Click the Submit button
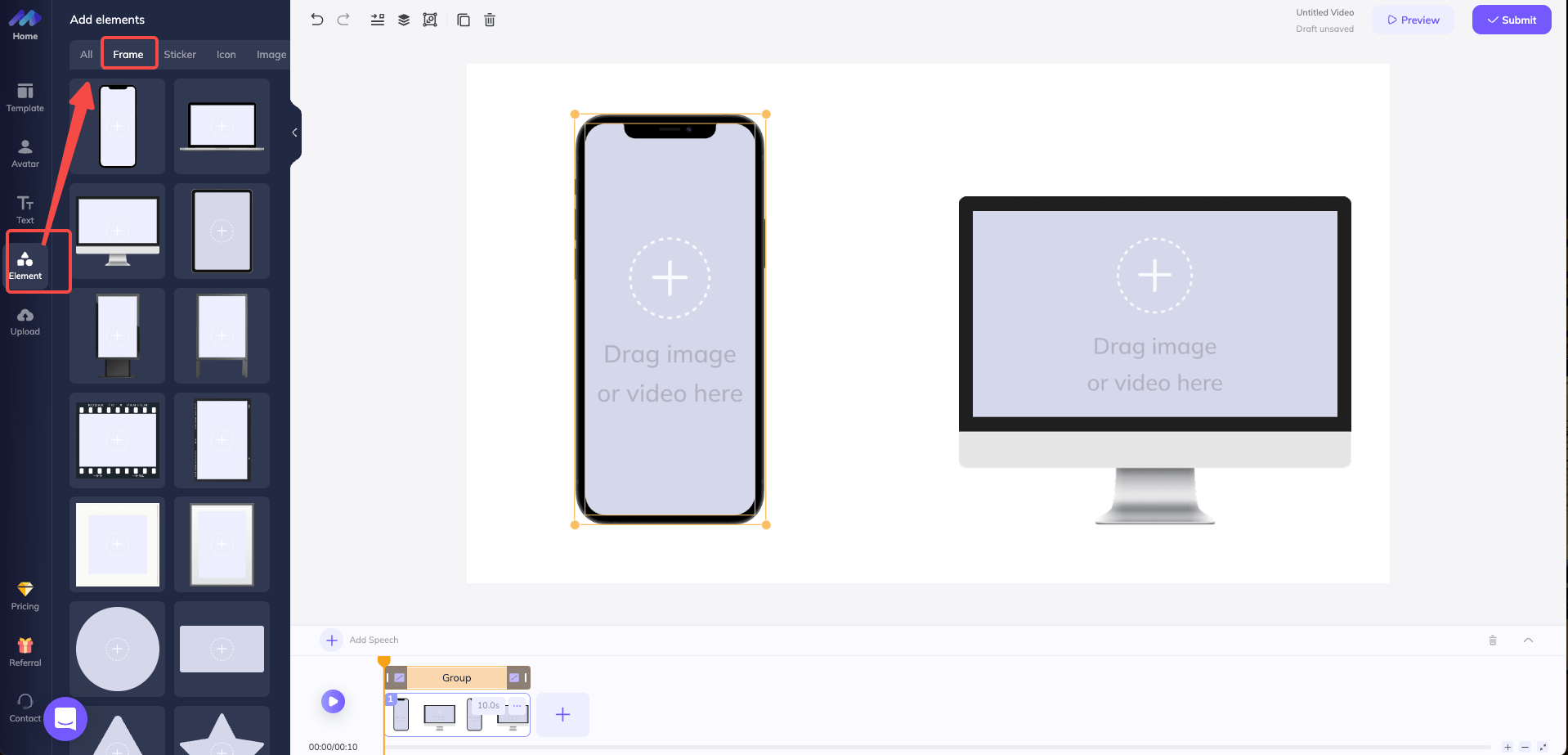Viewport: 1568px width, 755px height. point(1511,20)
